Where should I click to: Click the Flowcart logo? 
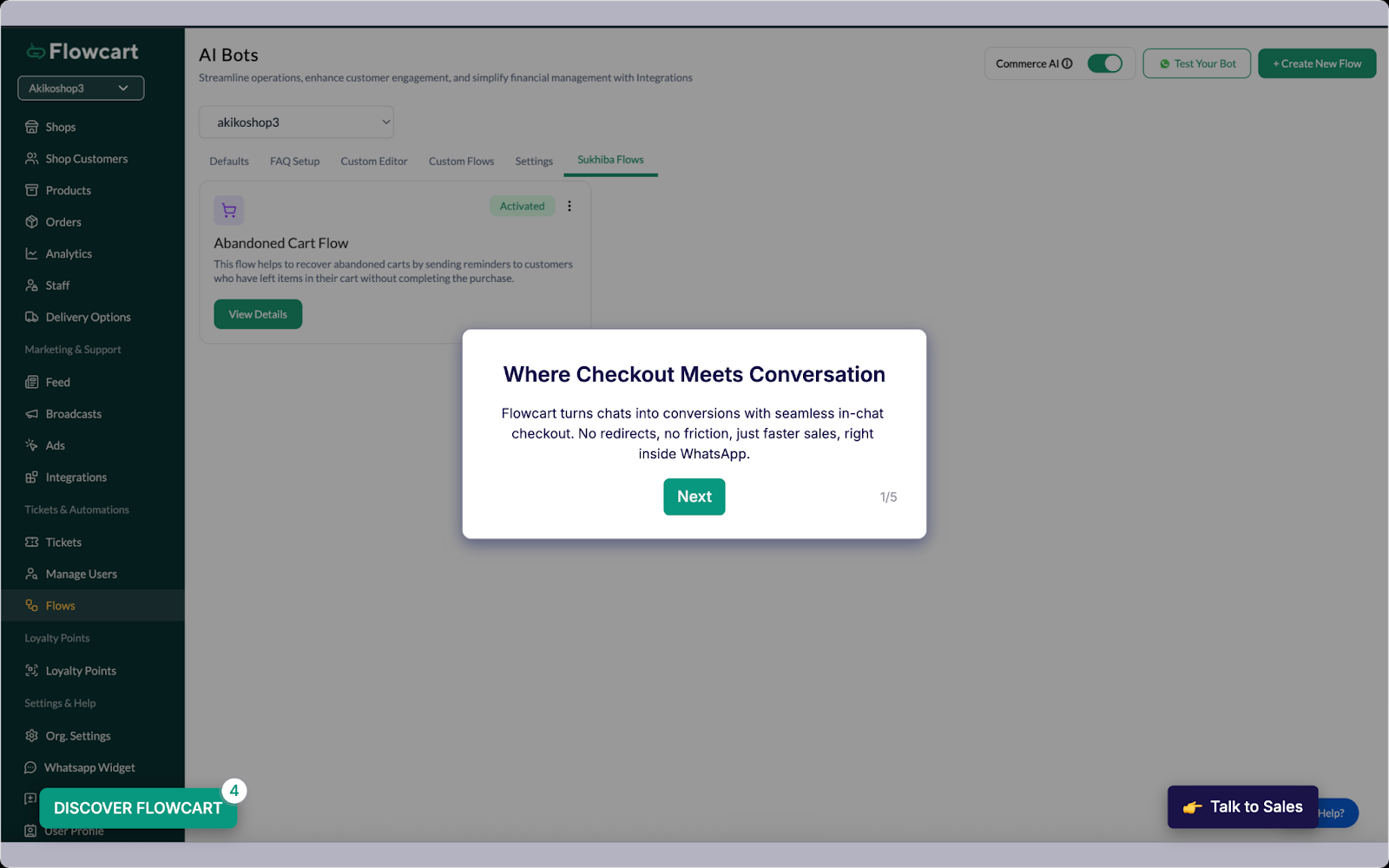point(82,51)
